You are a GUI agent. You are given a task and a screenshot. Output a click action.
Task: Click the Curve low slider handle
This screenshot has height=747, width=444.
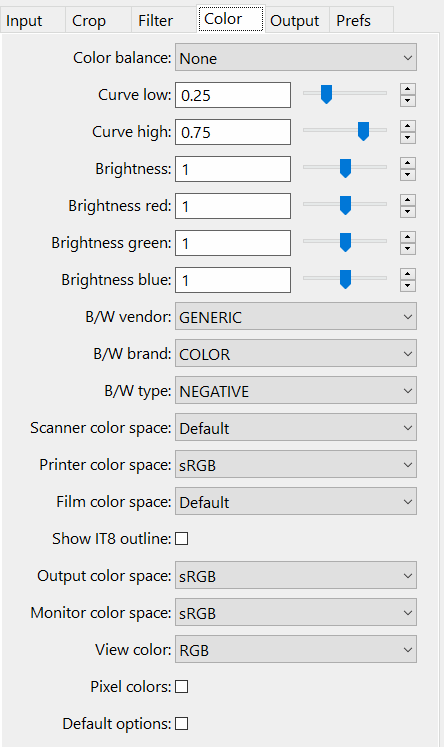point(326,94)
